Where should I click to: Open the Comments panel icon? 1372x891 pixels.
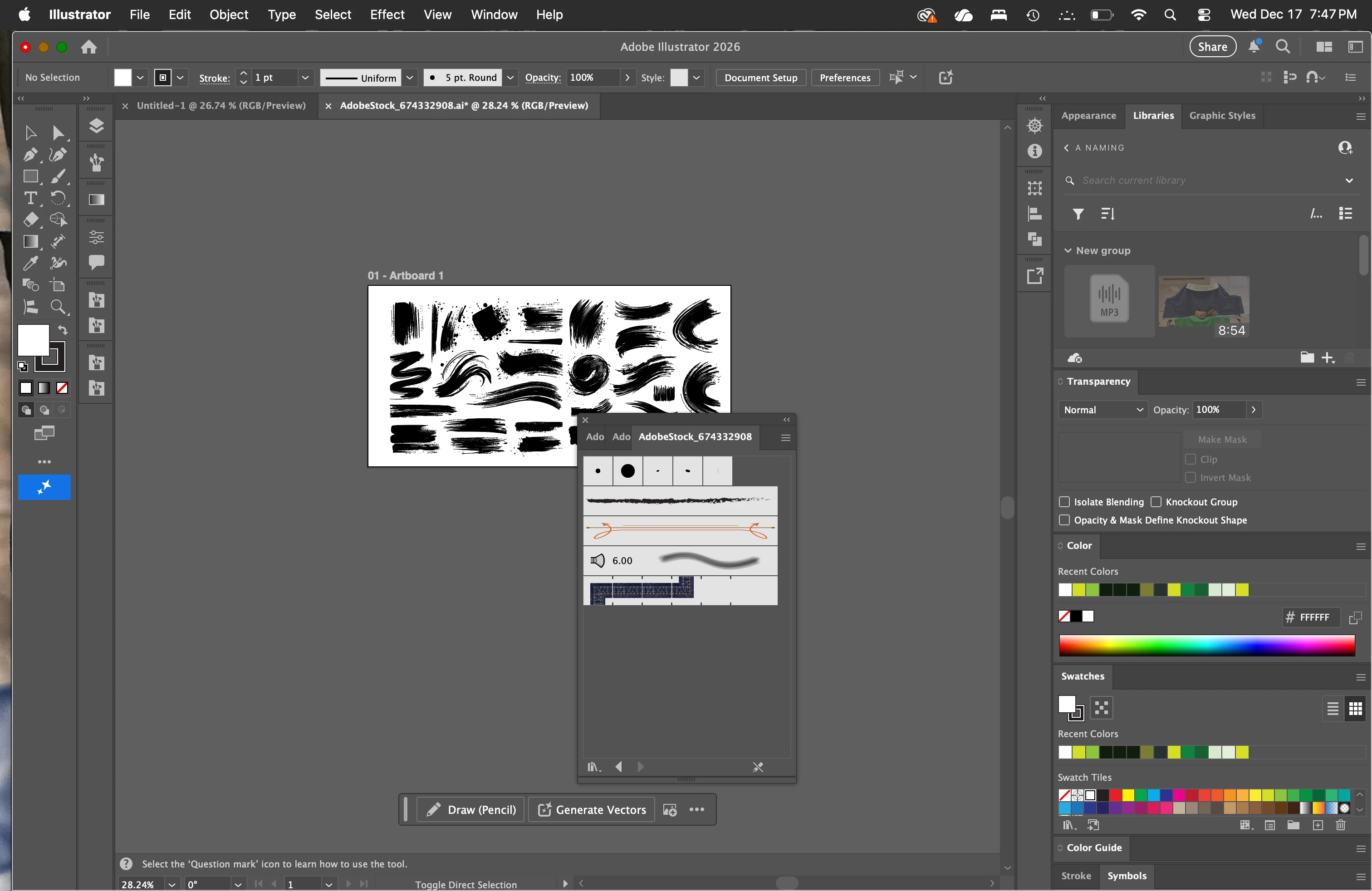pos(96,262)
